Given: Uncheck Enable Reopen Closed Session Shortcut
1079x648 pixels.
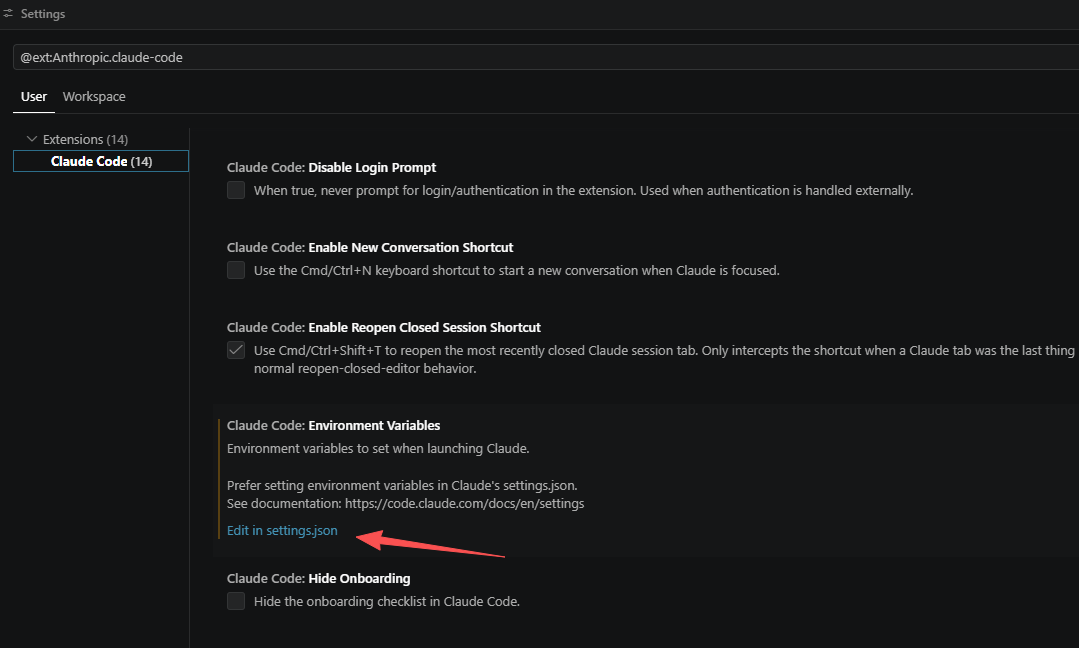Looking at the screenshot, I should coord(236,350).
